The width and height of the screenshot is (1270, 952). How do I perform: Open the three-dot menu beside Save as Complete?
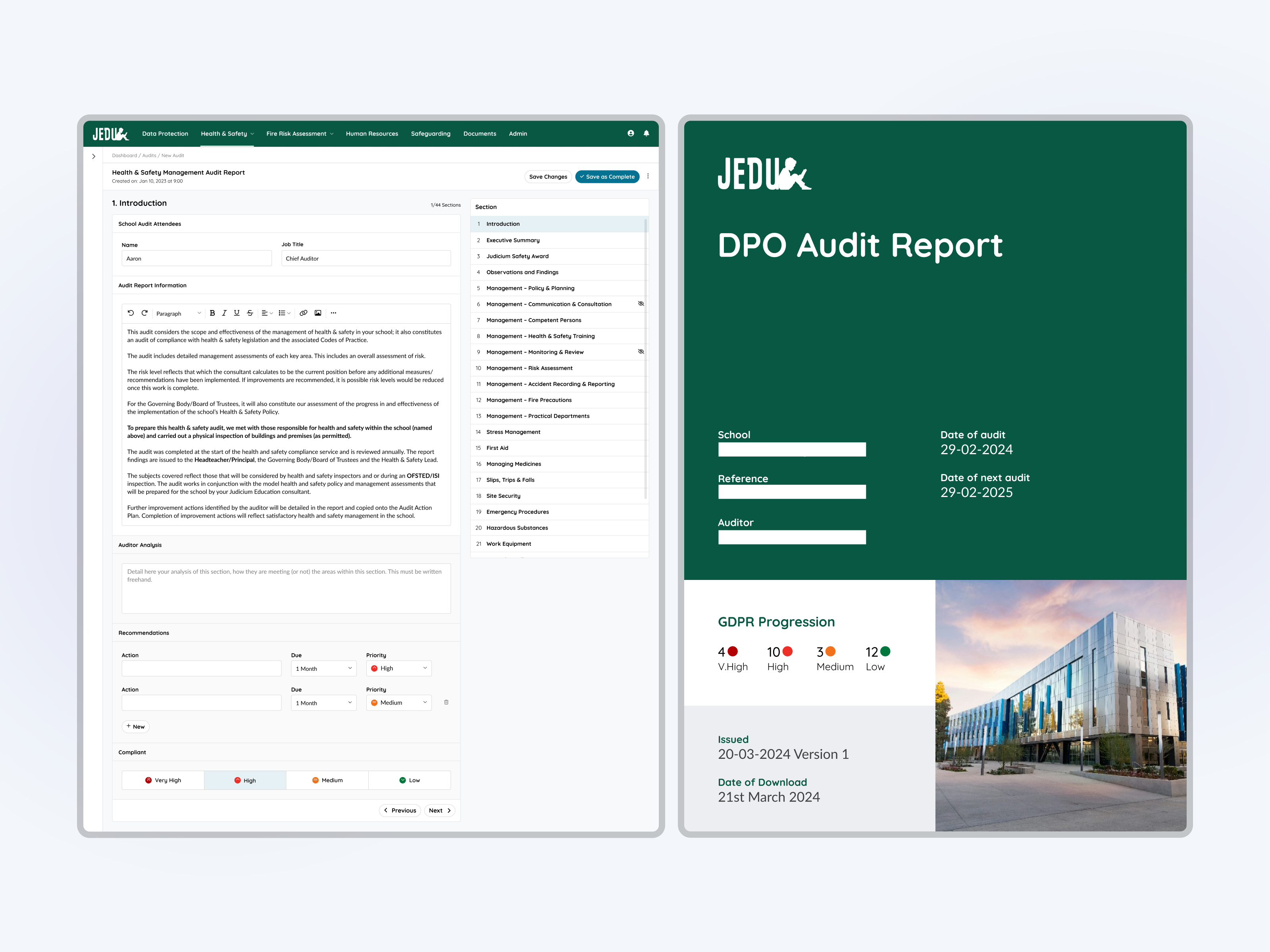(648, 177)
